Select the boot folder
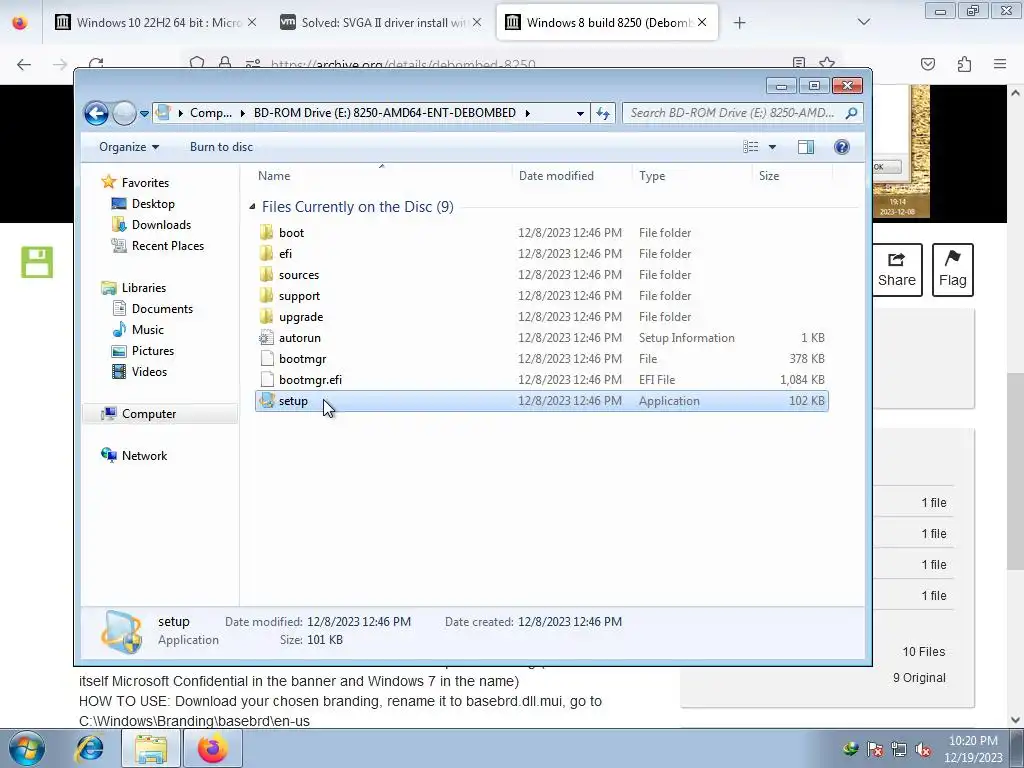Screen dimensions: 1024x768 point(542,232)
